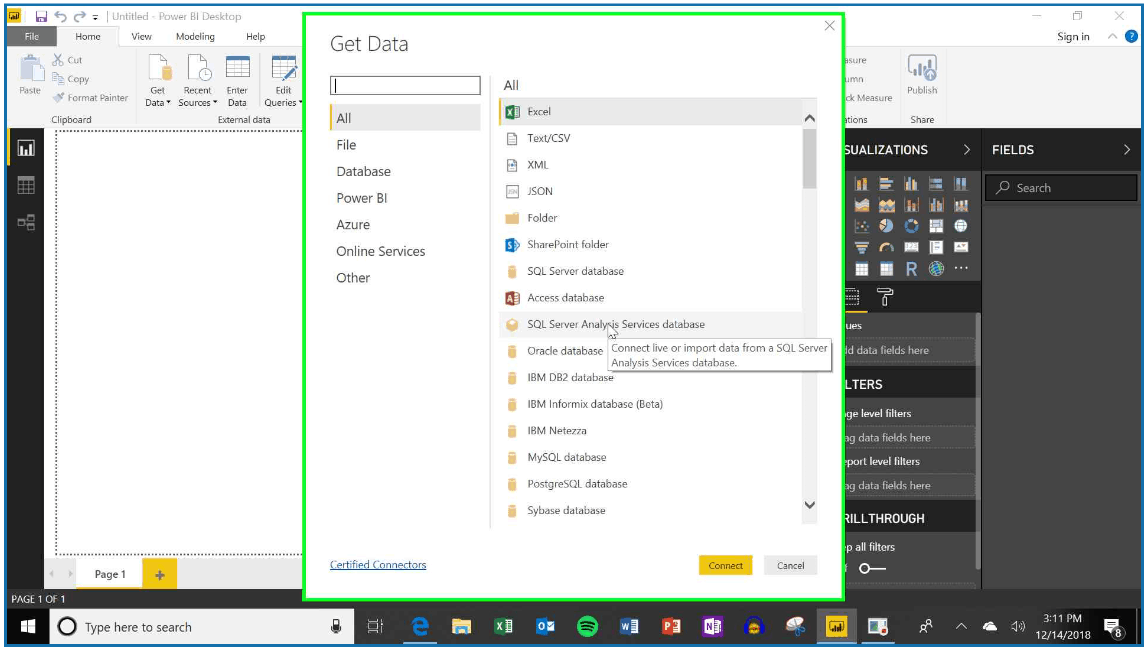Image resolution: width=1148 pixels, height=649 pixels.
Task: Click the list scroll-up arrow
Action: pos(809,118)
